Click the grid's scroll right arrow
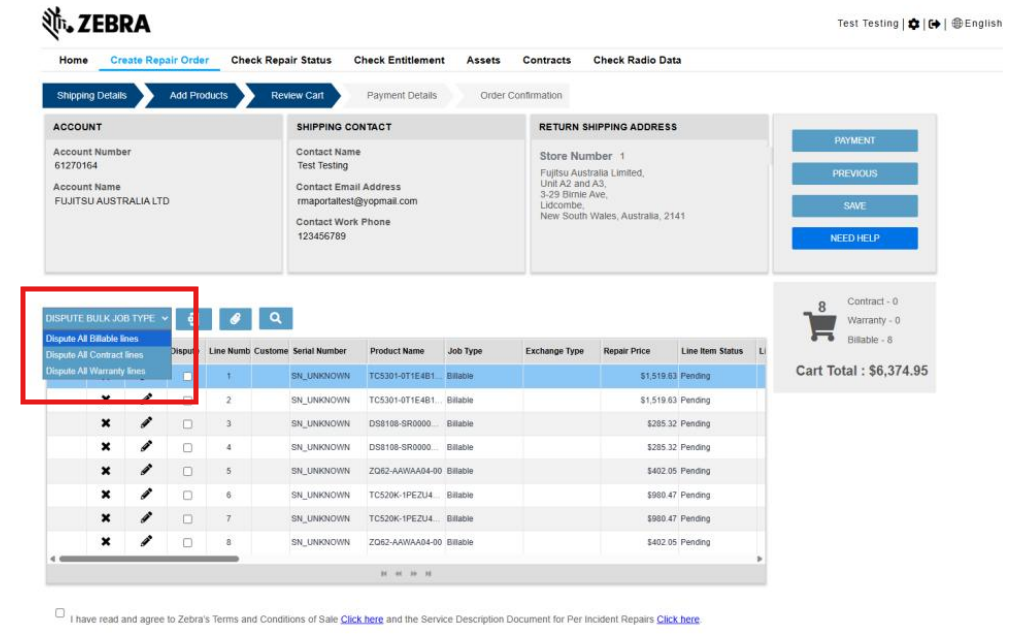Viewport: 1016px width, 641px height. 759,559
